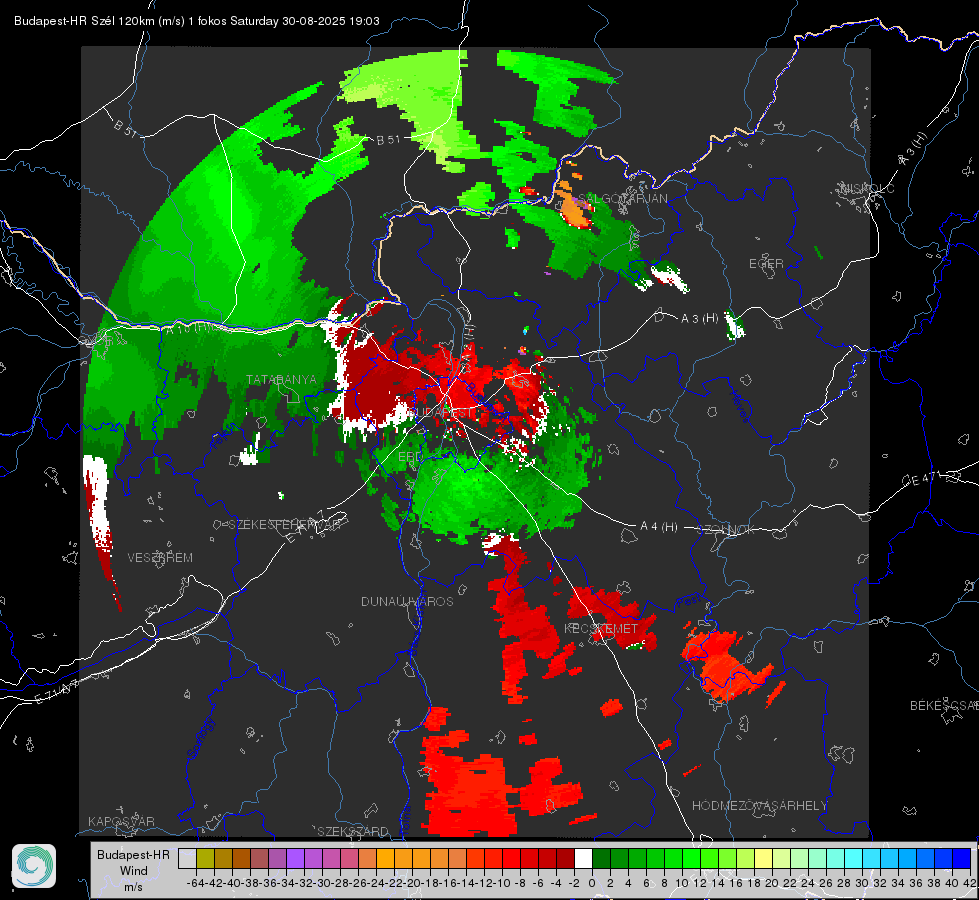Viewport: 979px width, 900px height.
Task: Pick the amber swatch between -24 and -22
Action: pos(385,859)
